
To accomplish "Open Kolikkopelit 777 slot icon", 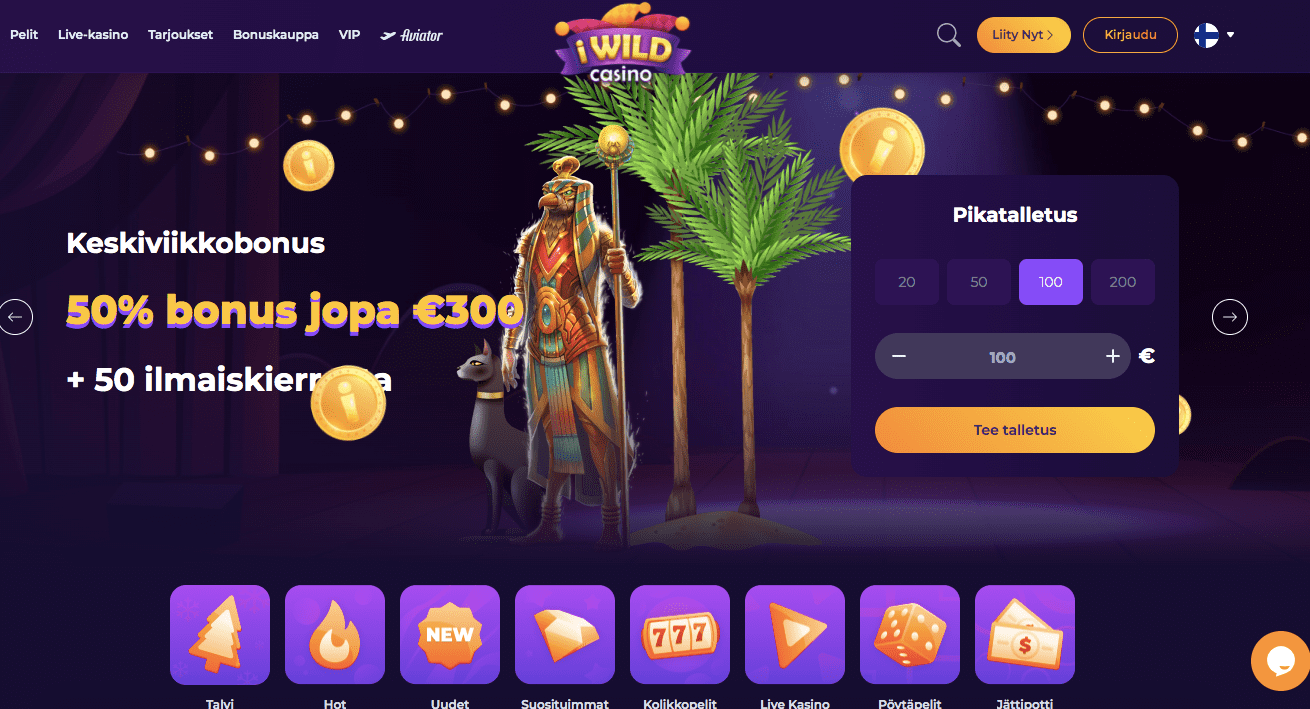I will point(680,635).
